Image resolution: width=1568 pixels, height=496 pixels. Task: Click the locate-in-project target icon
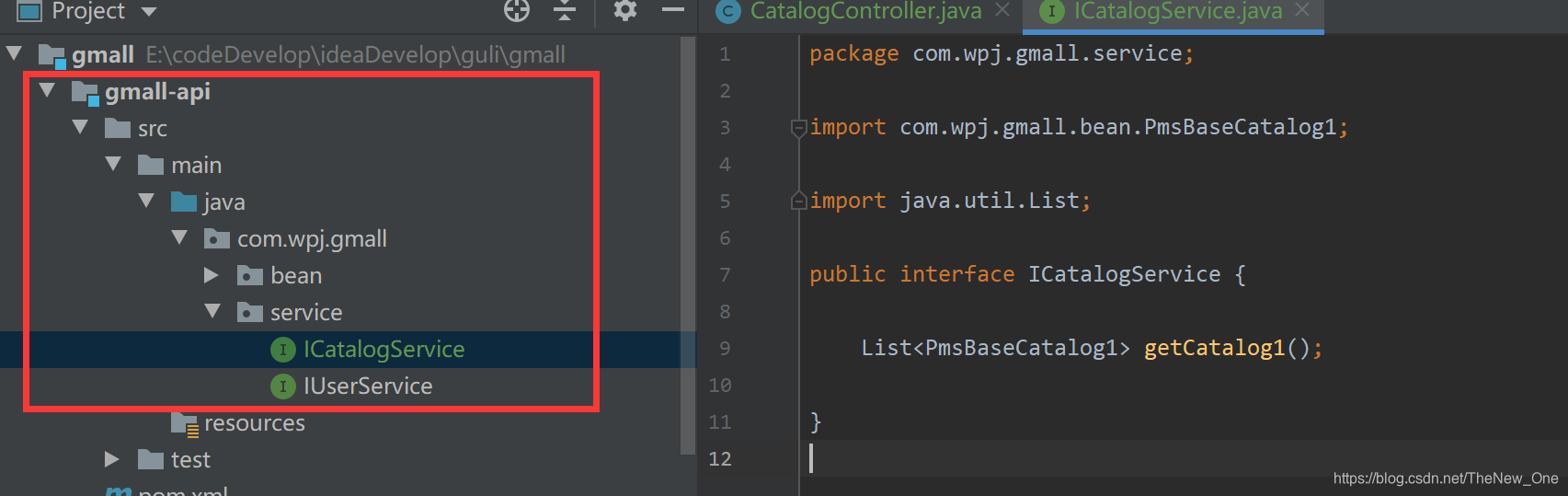point(517,10)
